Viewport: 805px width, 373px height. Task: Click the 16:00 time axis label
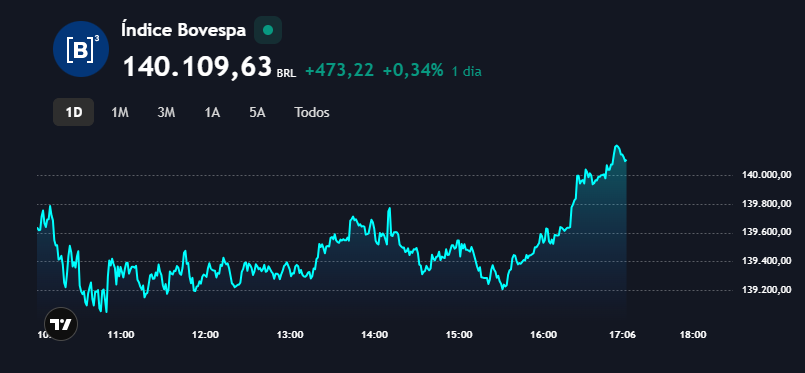[x=544, y=335]
